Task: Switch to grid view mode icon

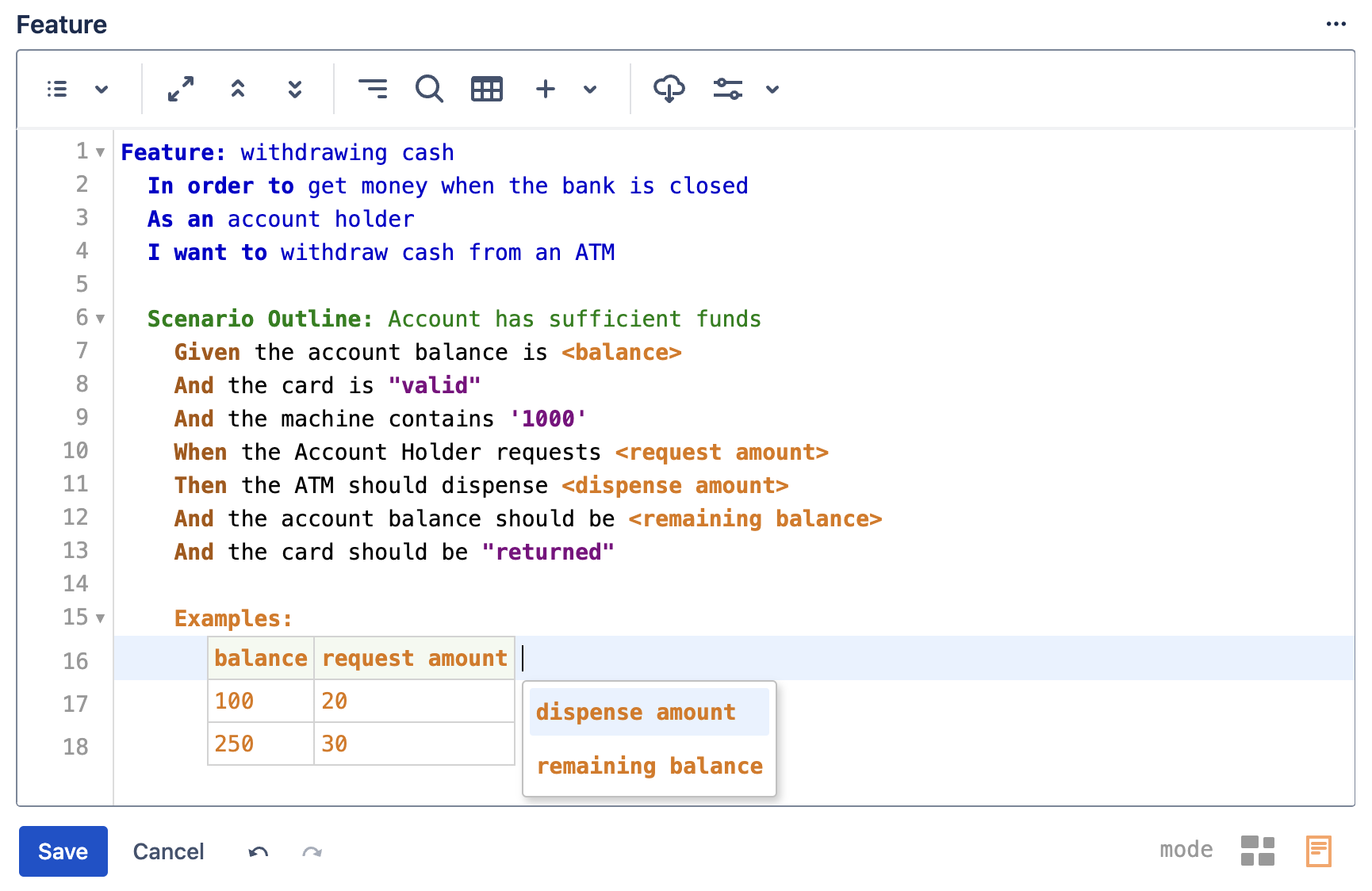Action: pyautogui.click(x=1258, y=851)
